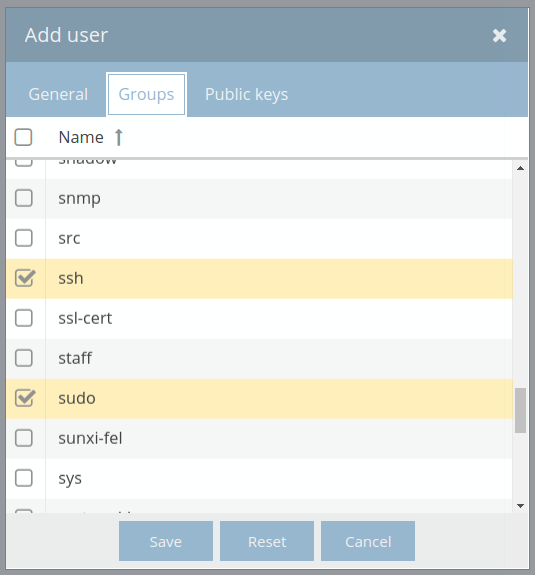Screen dimensions: 535x575
Task: Click the group list scrollbar thumb
Action: [x=520, y=410]
